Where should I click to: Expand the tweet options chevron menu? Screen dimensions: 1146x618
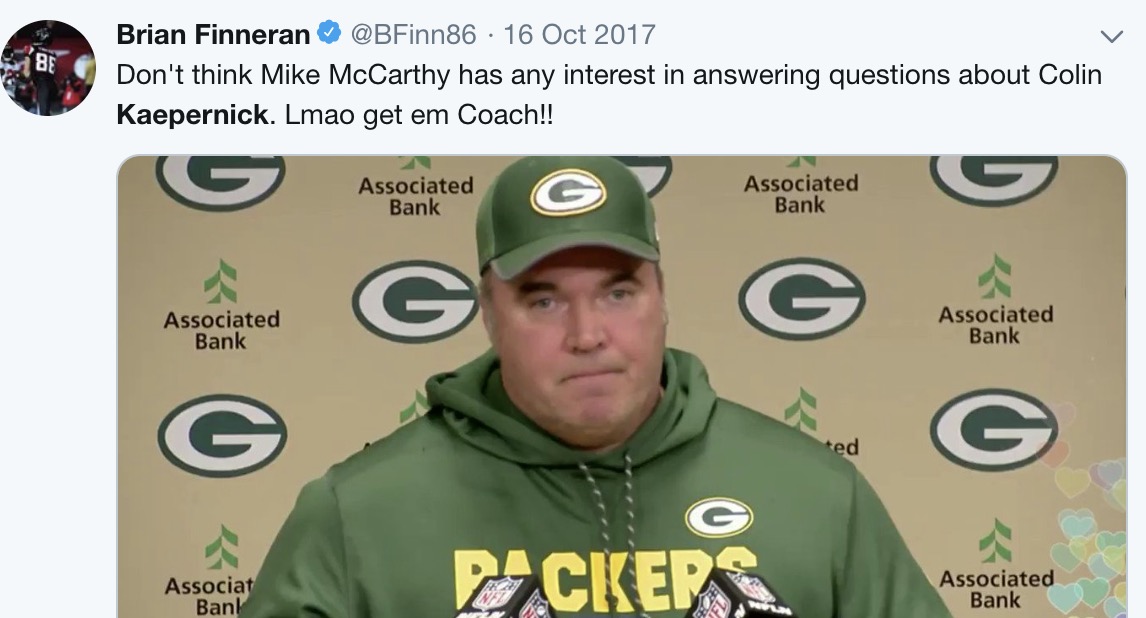(x=1111, y=37)
